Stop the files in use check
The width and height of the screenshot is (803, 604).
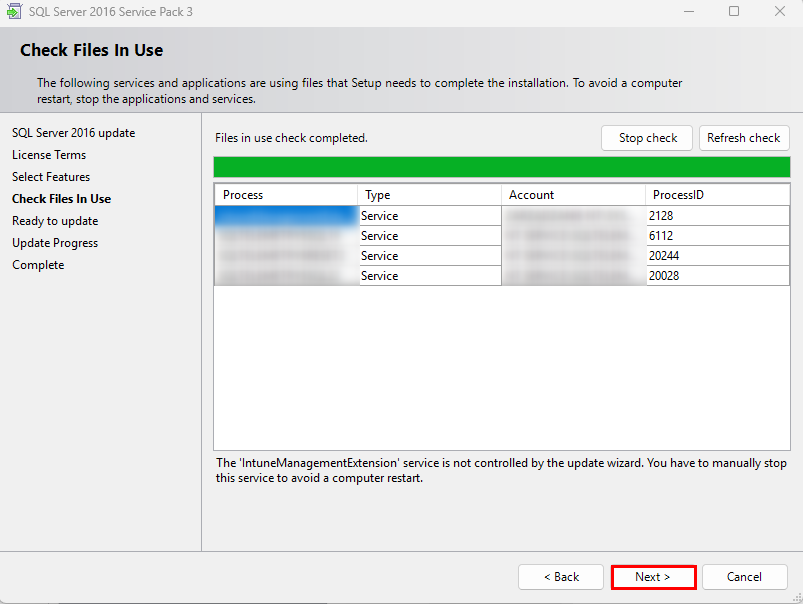point(647,138)
